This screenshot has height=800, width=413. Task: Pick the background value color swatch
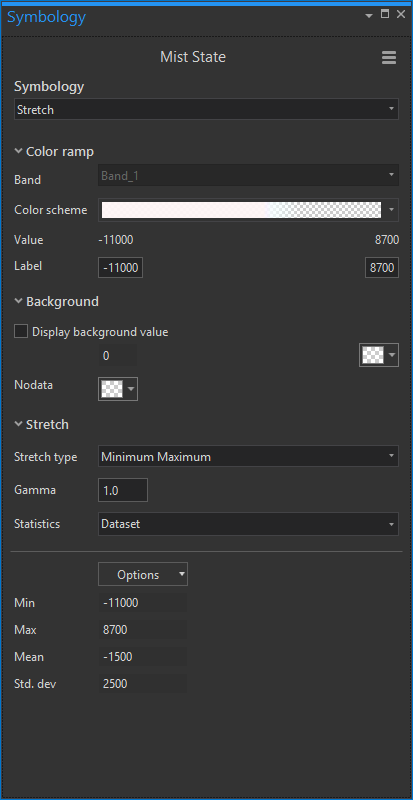point(379,355)
